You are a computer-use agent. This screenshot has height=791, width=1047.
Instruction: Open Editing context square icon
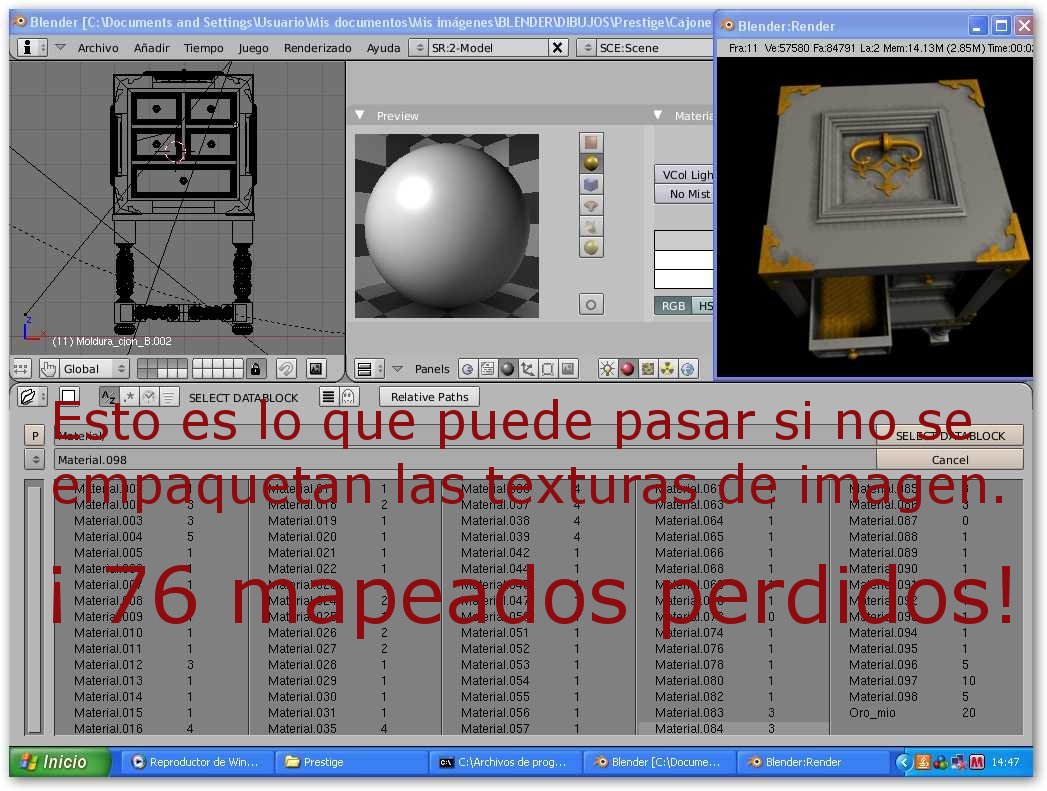click(x=548, y=369)
